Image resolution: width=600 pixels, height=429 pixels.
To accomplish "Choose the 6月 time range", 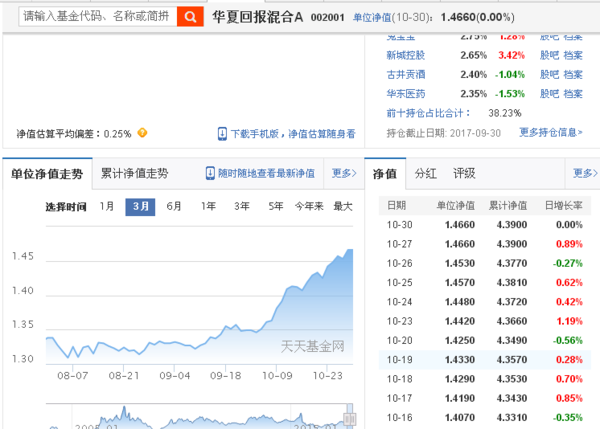I will [x=174, y=207].
